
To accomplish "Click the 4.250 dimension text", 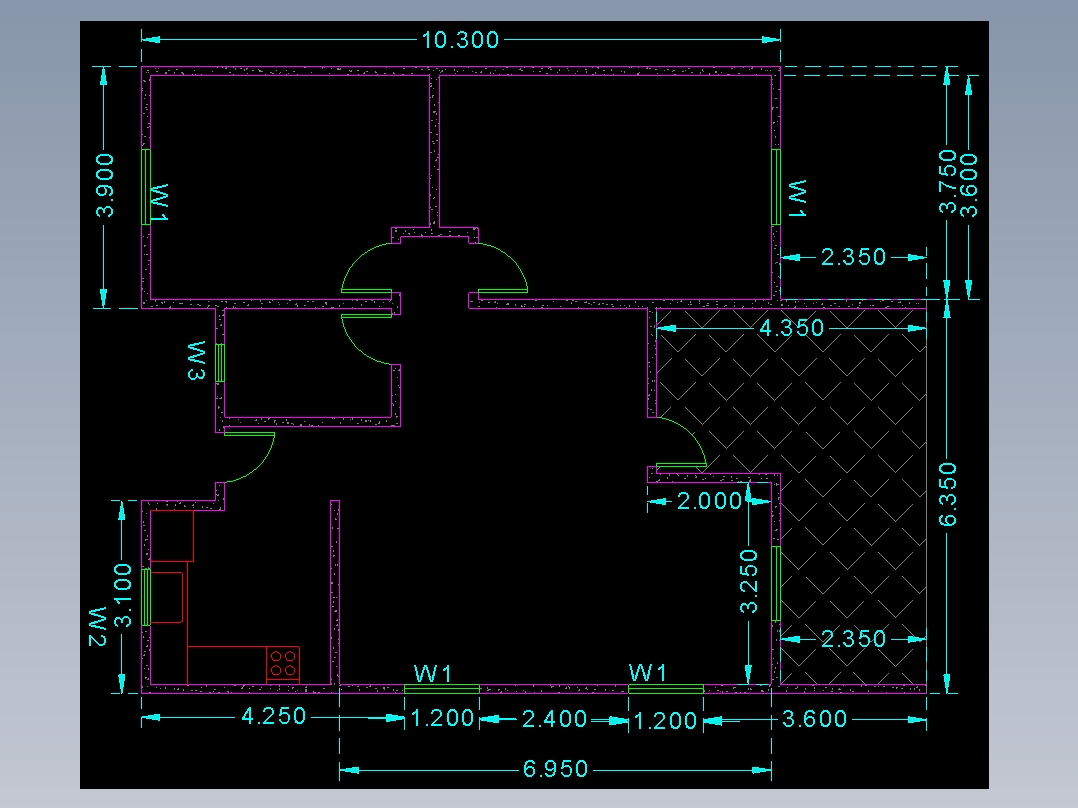I will [x=274, y=717].
